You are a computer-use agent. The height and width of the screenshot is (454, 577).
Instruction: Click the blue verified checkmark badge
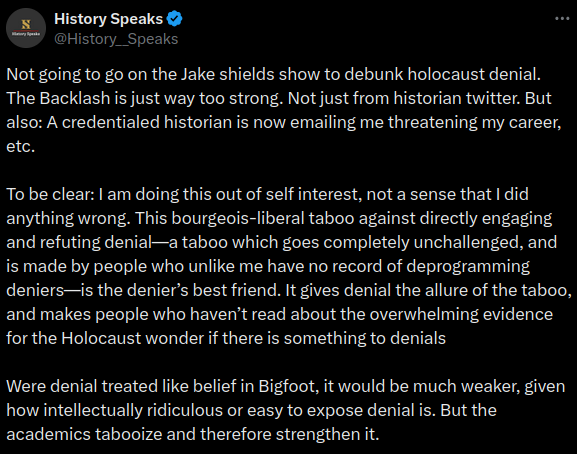click(174, 19)
